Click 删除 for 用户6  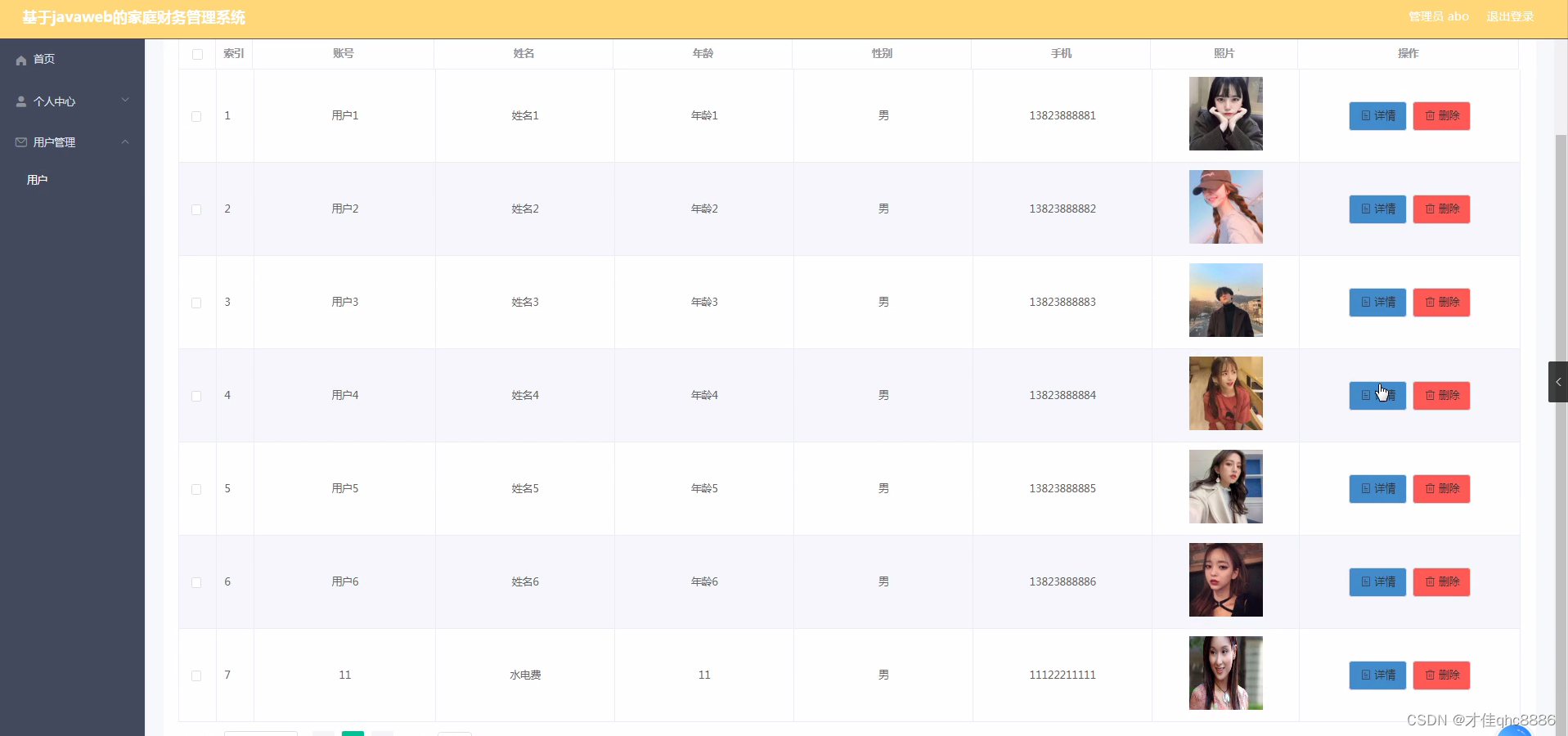point(1441,582)
